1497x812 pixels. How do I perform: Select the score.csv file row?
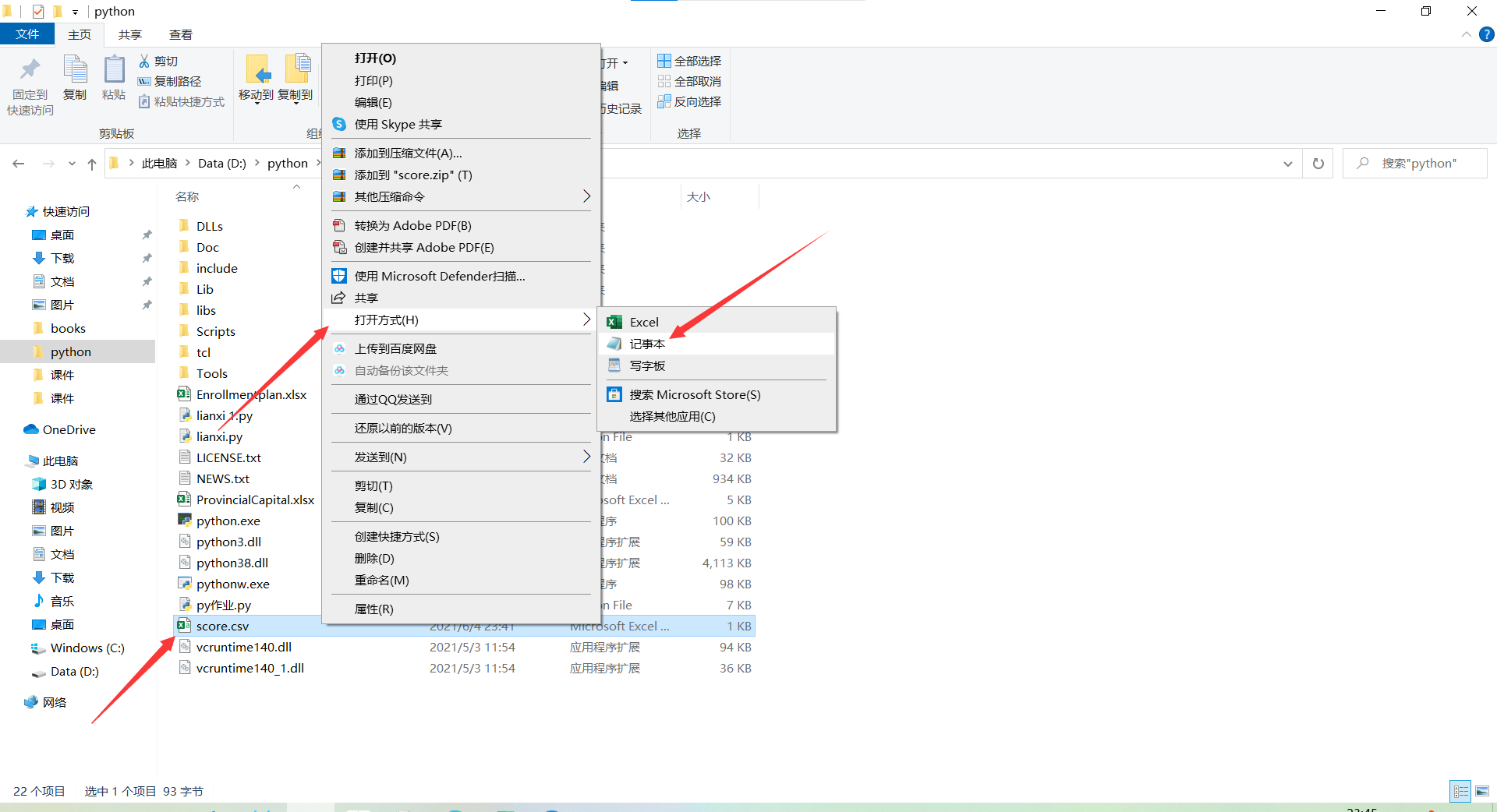point(464,626)
